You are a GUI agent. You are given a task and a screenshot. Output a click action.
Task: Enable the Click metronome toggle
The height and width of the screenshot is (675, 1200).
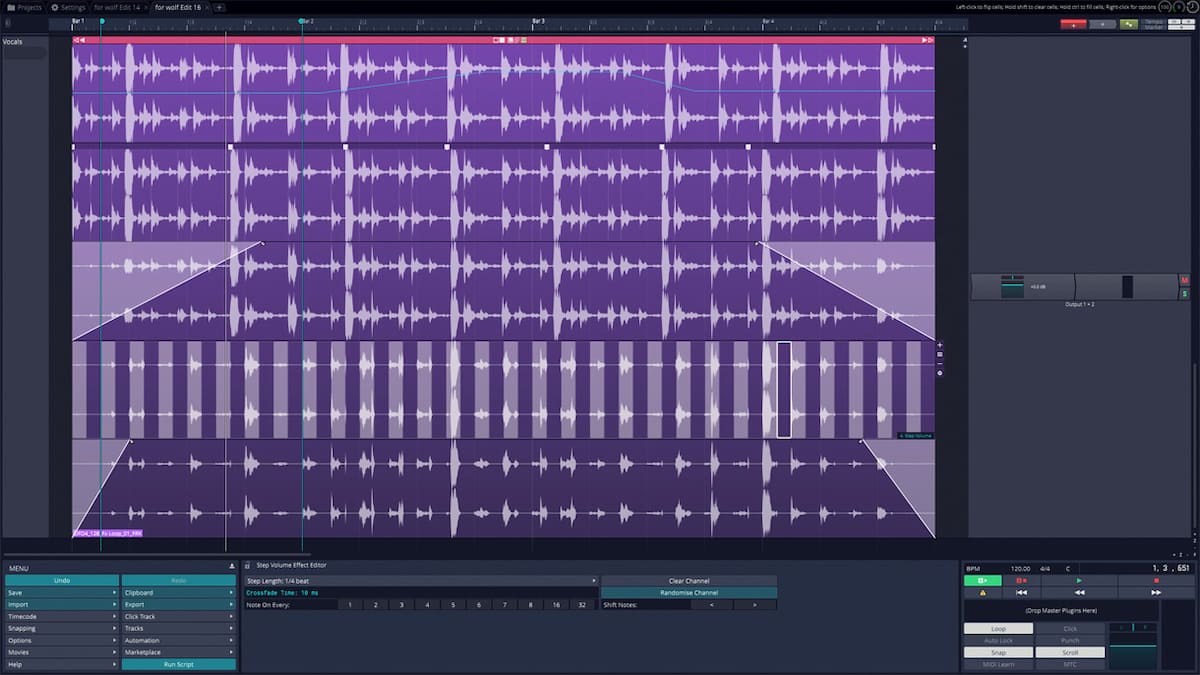[x=1070, y=628]
